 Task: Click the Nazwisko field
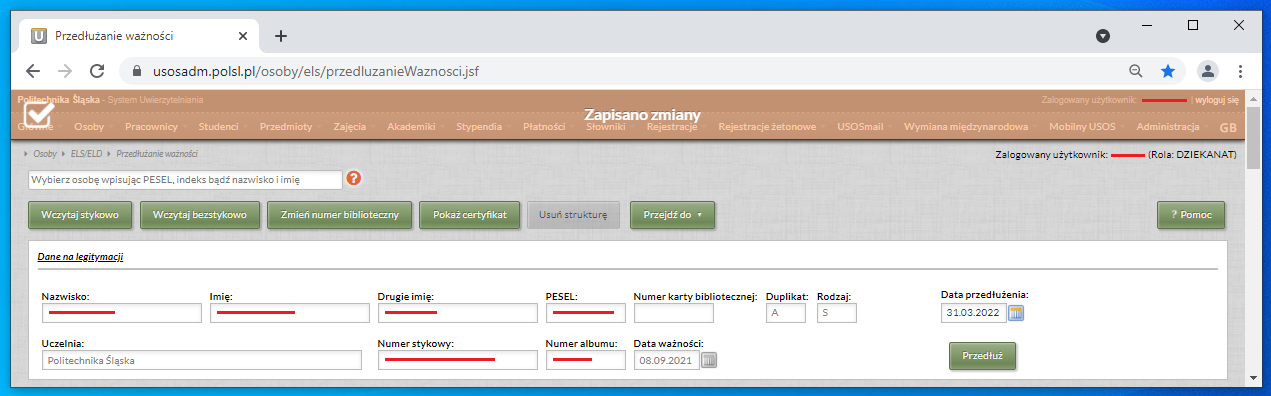(122, 313)
